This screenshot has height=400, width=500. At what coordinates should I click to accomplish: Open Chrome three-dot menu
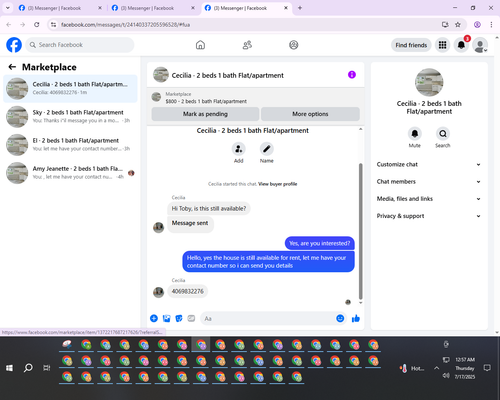coord(491,25)
